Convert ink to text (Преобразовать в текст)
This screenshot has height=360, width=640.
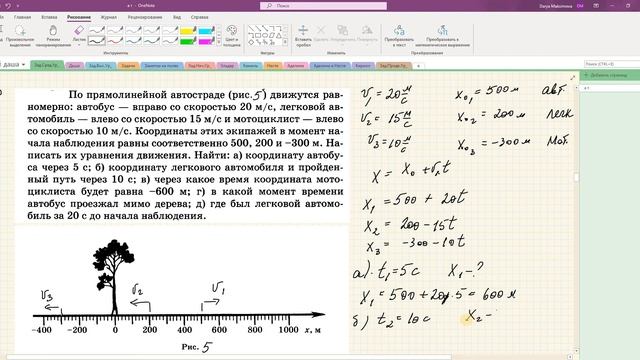(x=399, y=36)
